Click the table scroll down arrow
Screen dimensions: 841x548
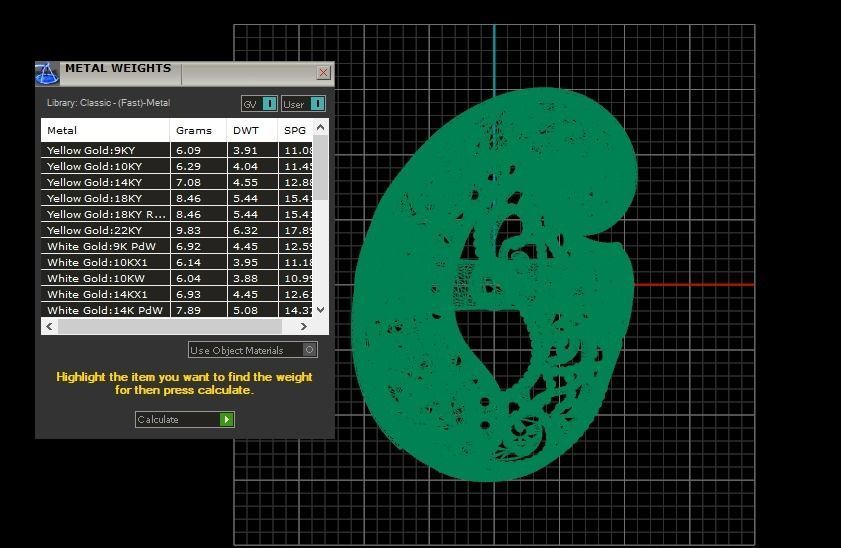(321, 310)
